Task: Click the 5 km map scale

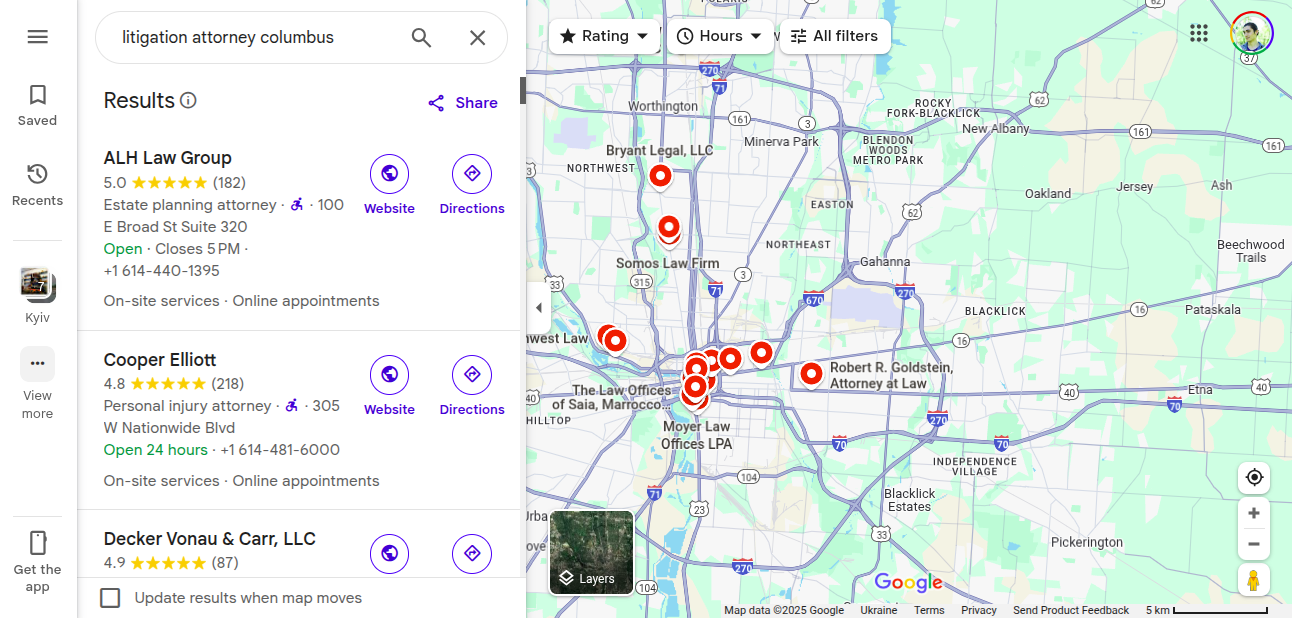Action: point(1207,610)
